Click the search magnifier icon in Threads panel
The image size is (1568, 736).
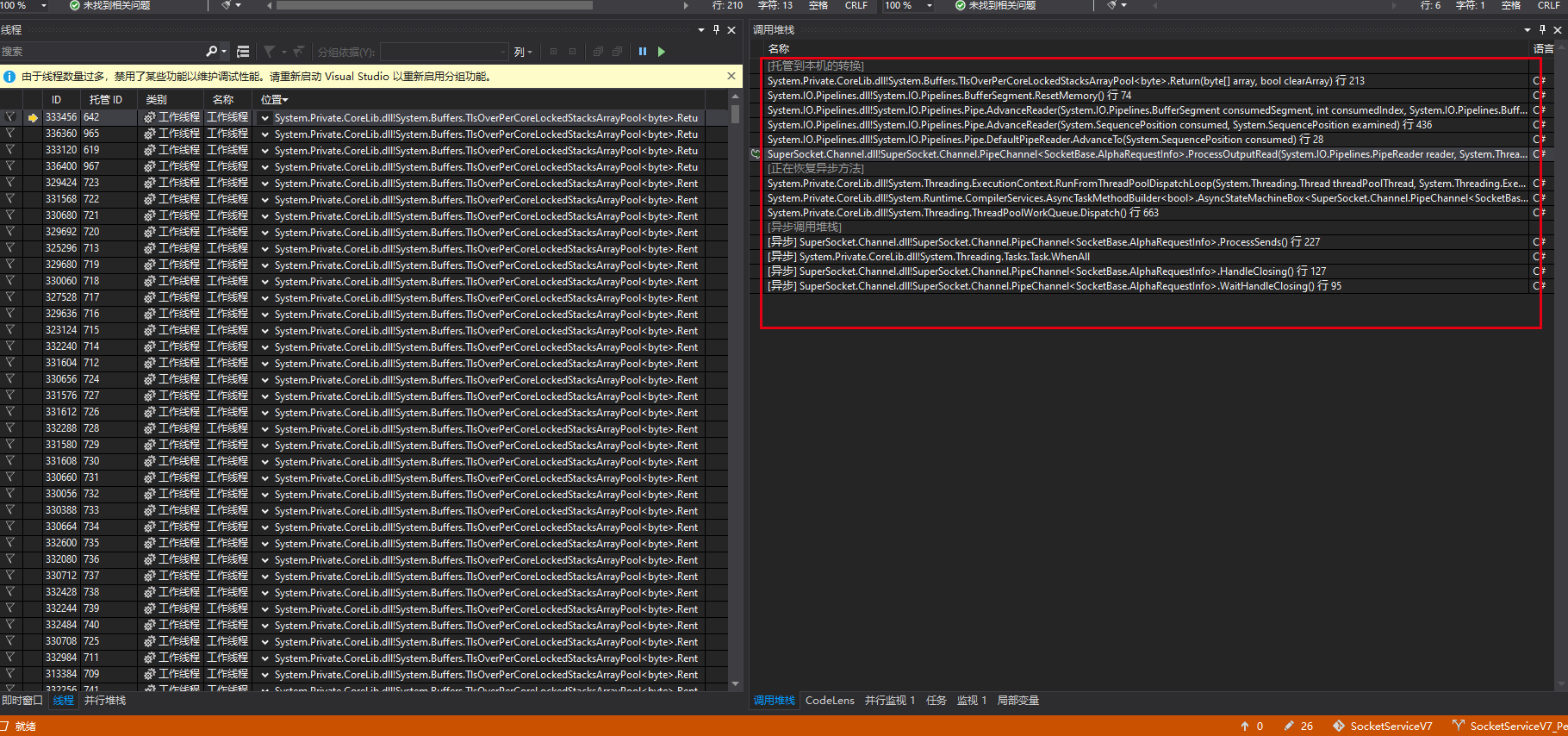[x=212, y=52]
